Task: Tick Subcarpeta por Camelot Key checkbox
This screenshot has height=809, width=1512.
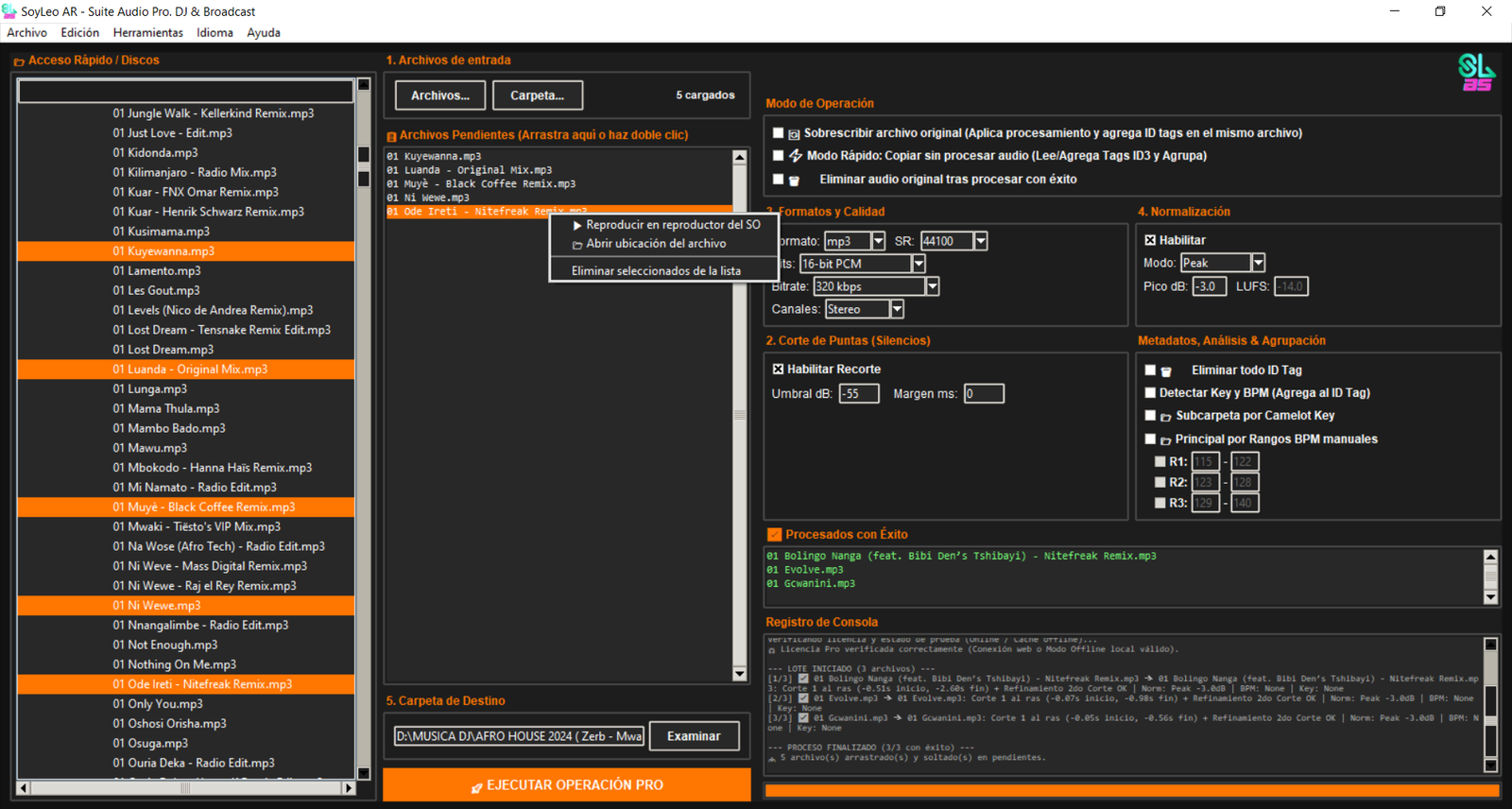Action: tap(1150, 416)
